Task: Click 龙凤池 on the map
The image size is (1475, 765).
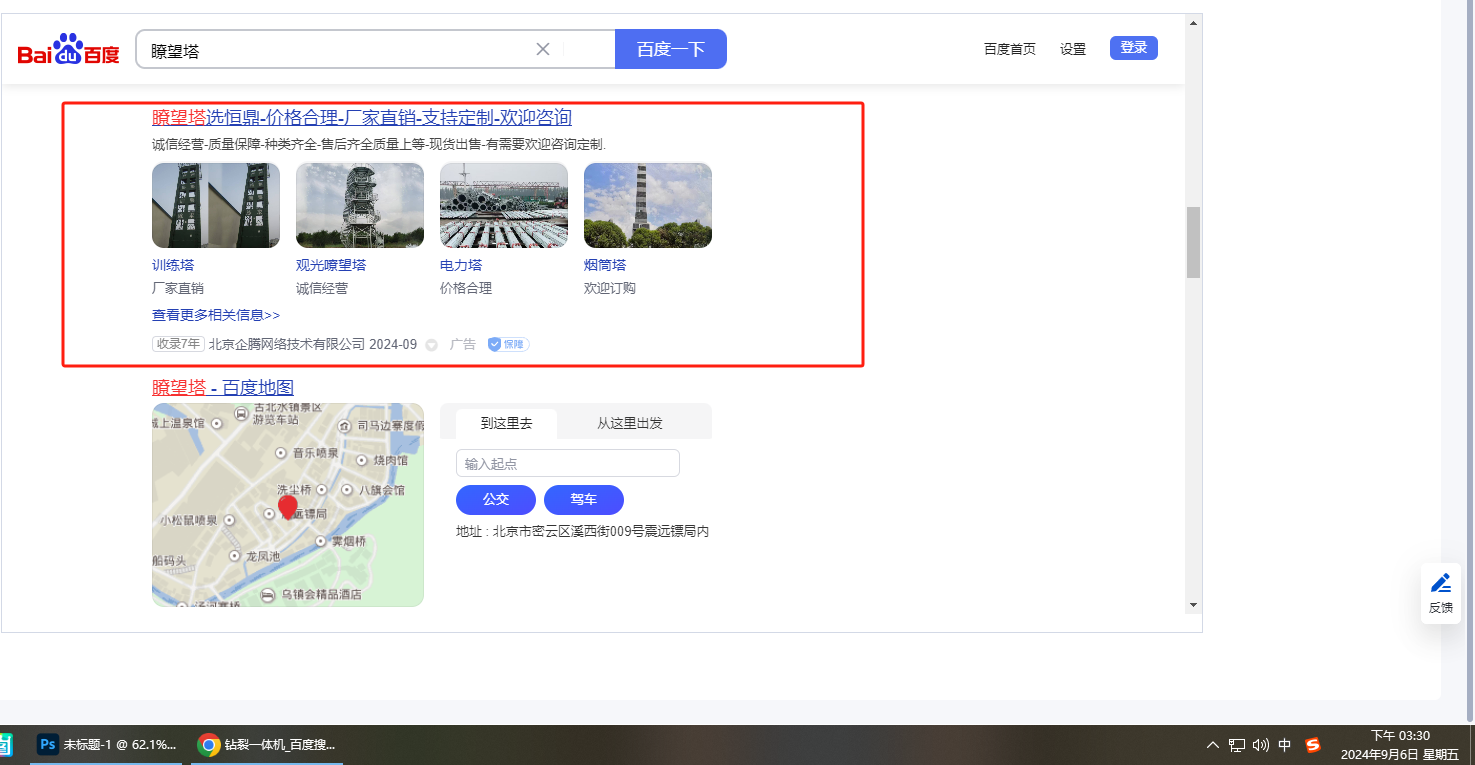Action: pyautogui.click(x=263, y=555)
